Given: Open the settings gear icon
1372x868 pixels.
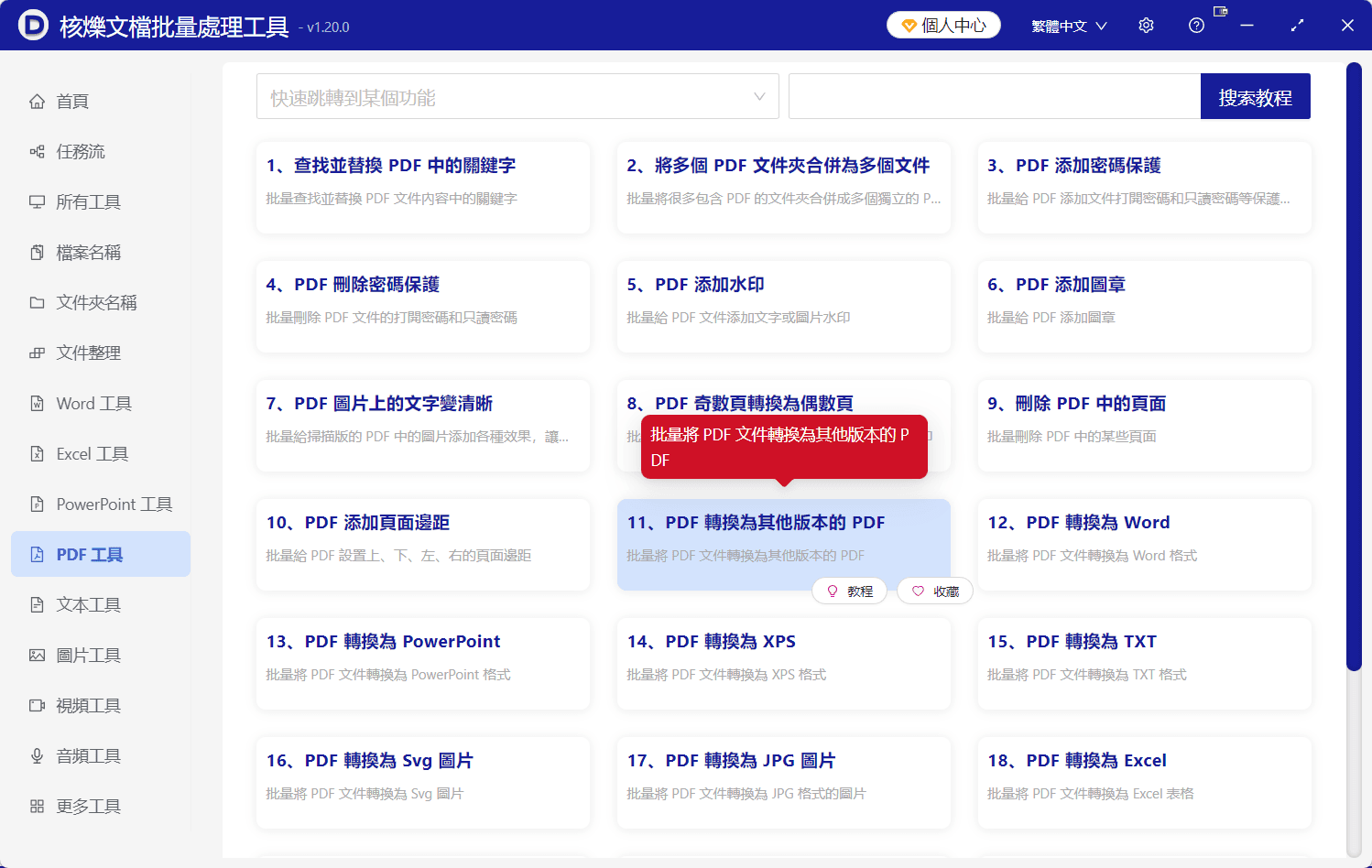Looking at the screenshot, I should 1146,25.
